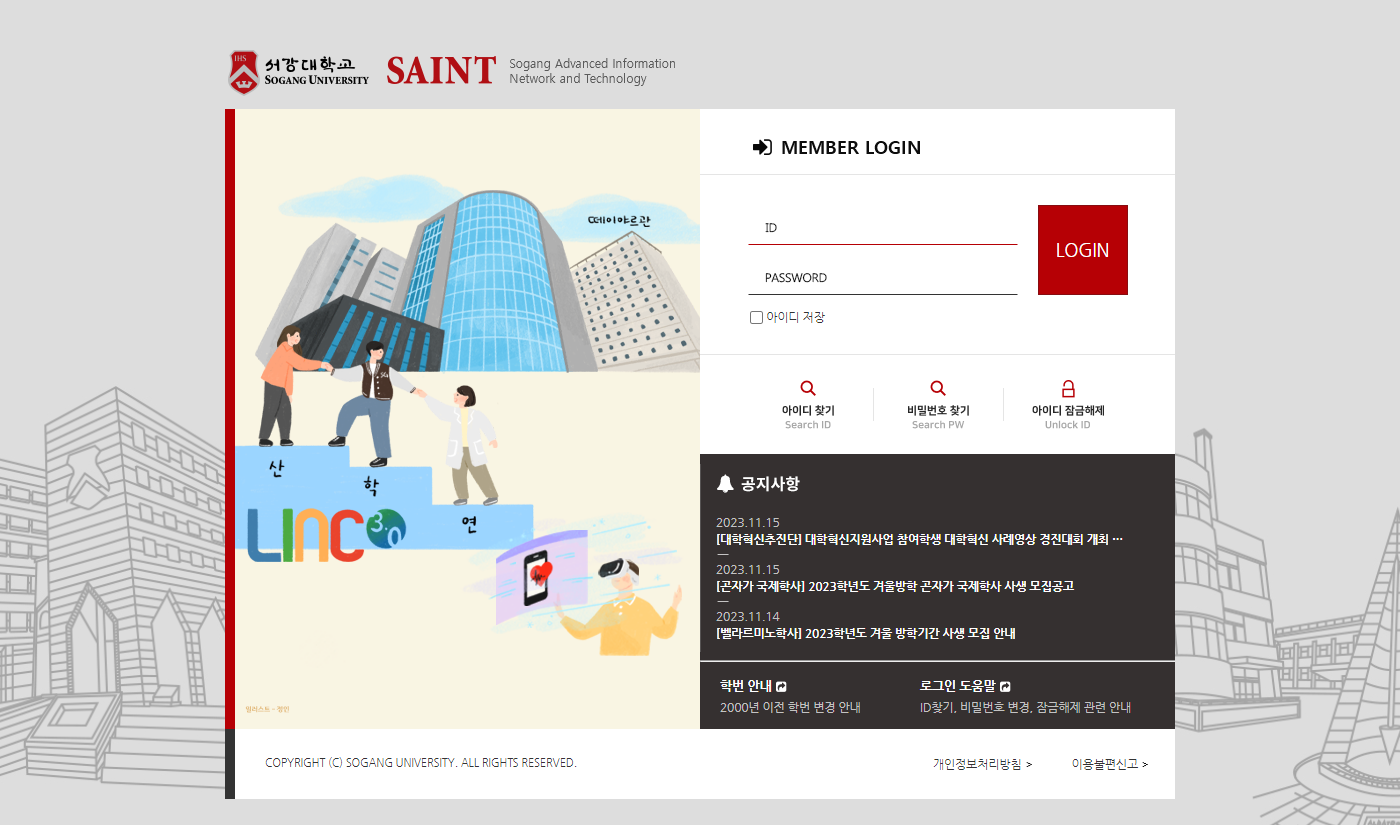Viewport: 1400px width, 825px height.
Task: Click the 2023.11.15 date above the 곤자가 국제학사 notice
Action: point(748,570)
